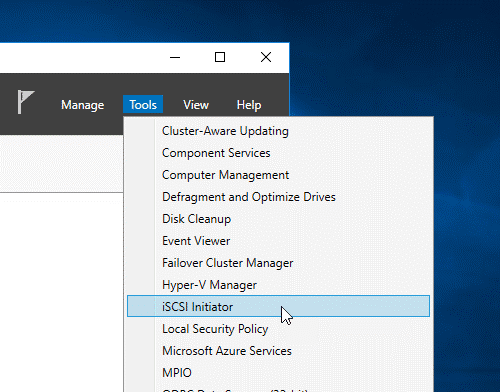Choose iSCSI Initiator from the menu

[x=278, y=306]
